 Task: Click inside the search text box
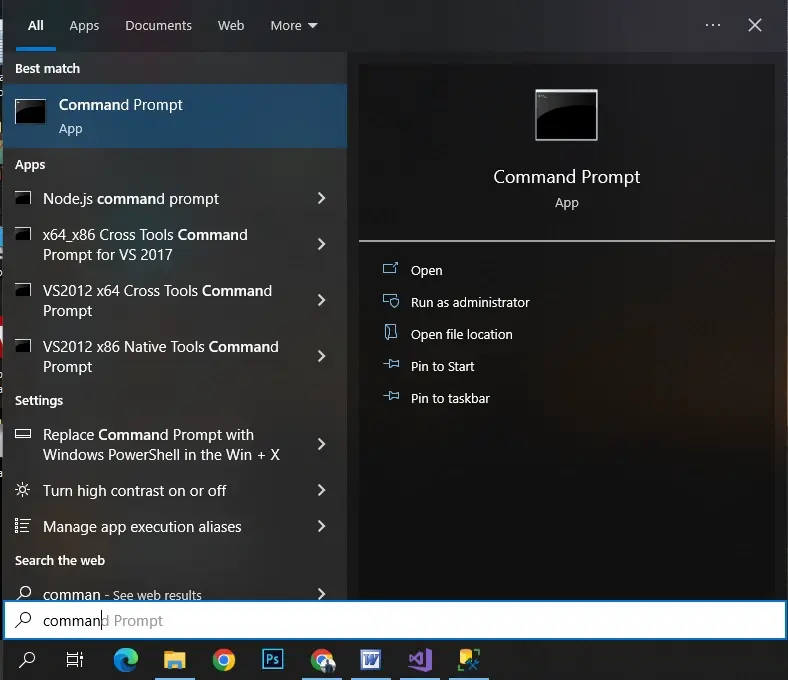[x=395, y=620]
